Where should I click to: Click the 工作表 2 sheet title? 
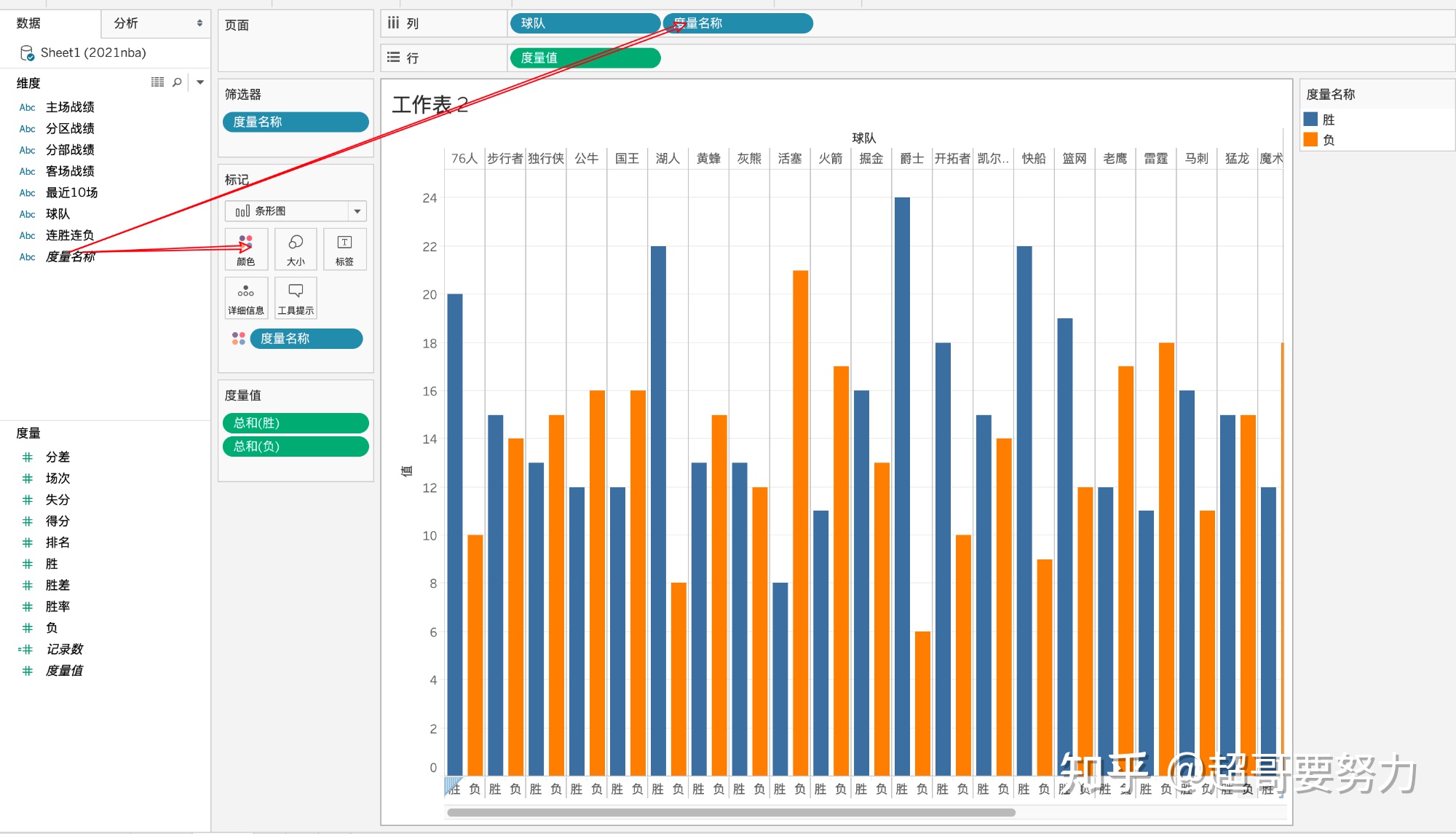pos(430,105)
